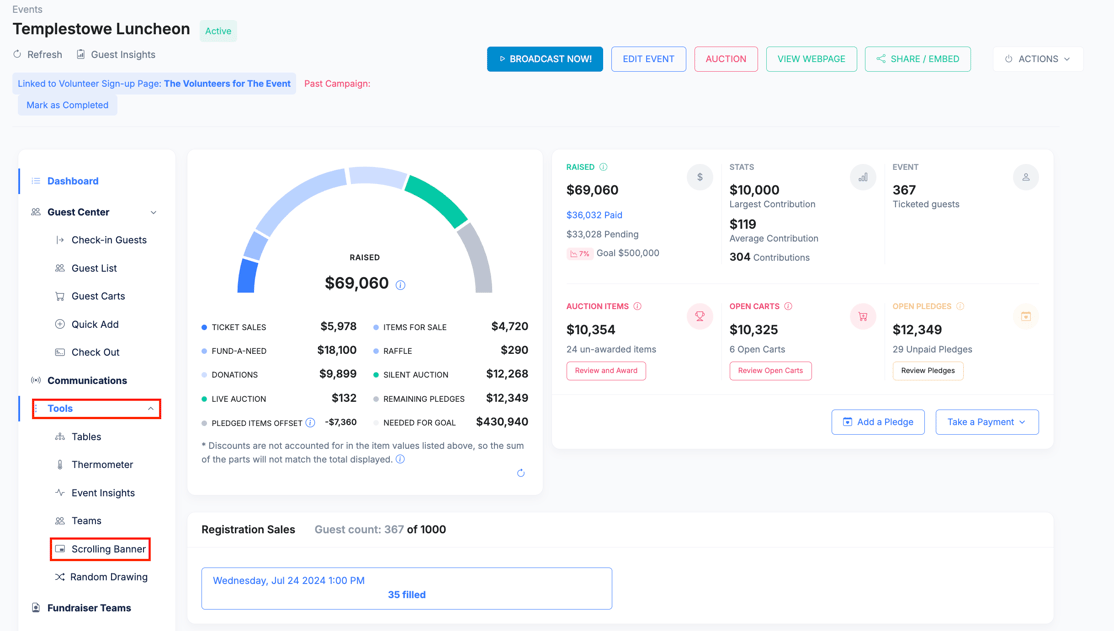Collapse the Guest Center section chevron
Screen dimensions: 1114x631
pos(153,213)
